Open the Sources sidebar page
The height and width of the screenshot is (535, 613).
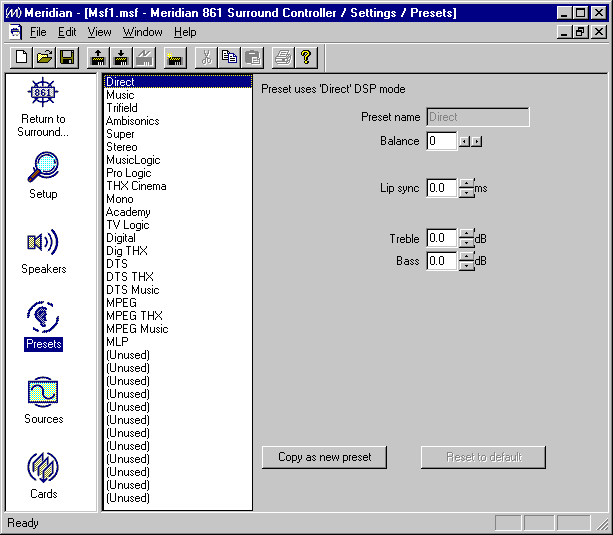coord(43,401)
